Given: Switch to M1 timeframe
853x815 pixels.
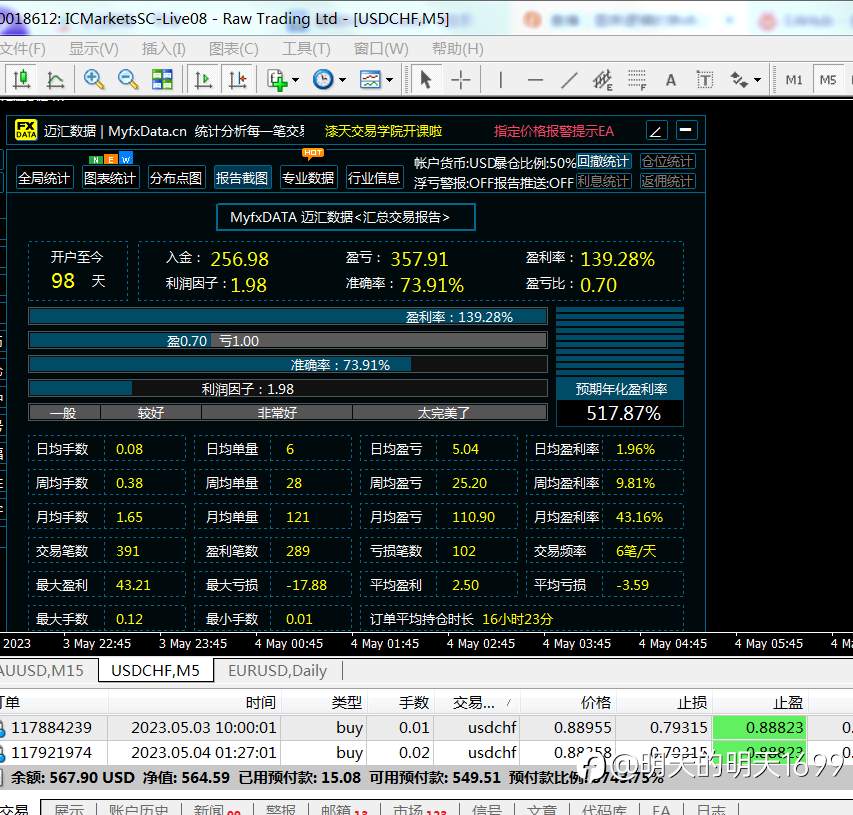Looking at the screenshot, I should [x=794, y=80].
